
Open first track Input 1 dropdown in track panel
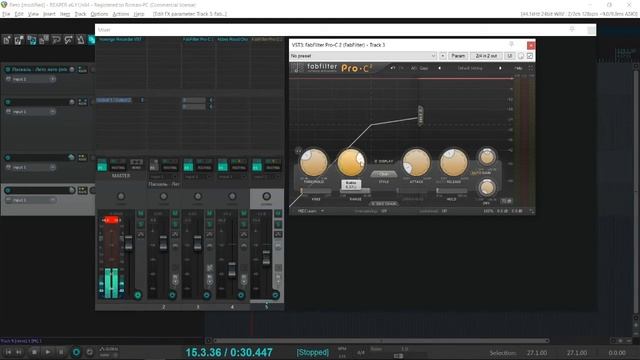tap(31, 79)
